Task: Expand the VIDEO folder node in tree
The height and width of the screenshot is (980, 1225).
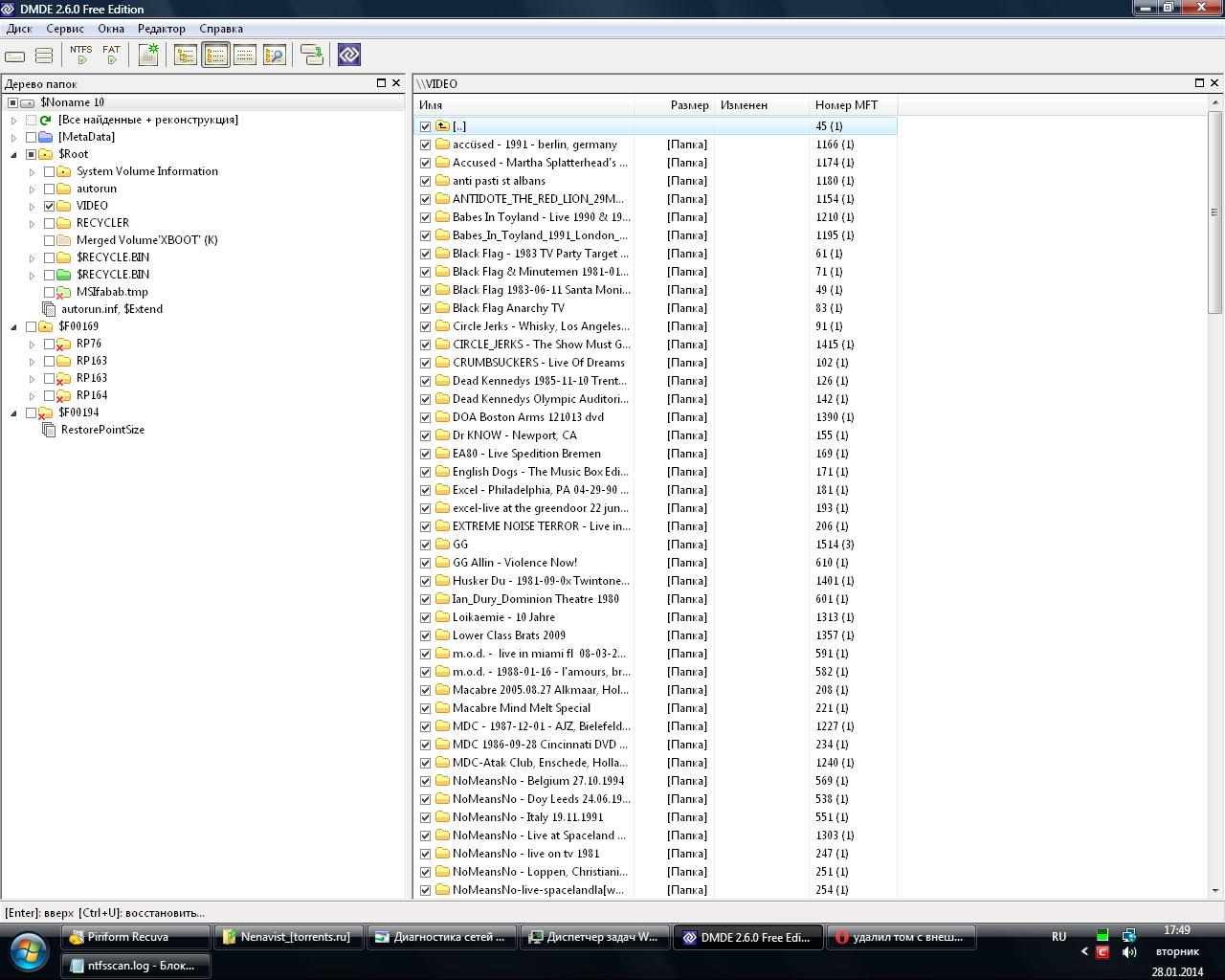Action: coord(33,206)
